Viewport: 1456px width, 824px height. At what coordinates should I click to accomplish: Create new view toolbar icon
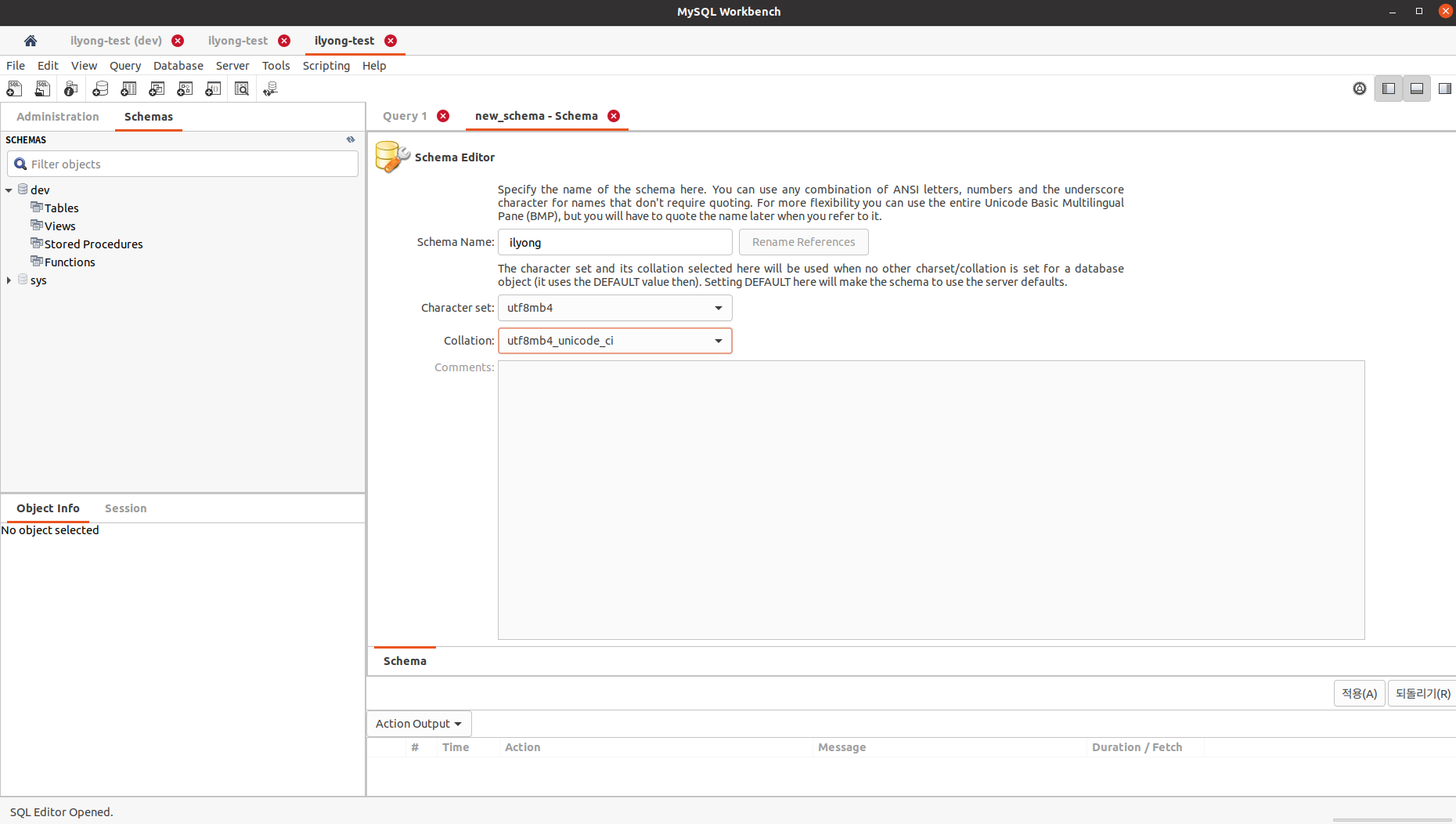[157, 89]
